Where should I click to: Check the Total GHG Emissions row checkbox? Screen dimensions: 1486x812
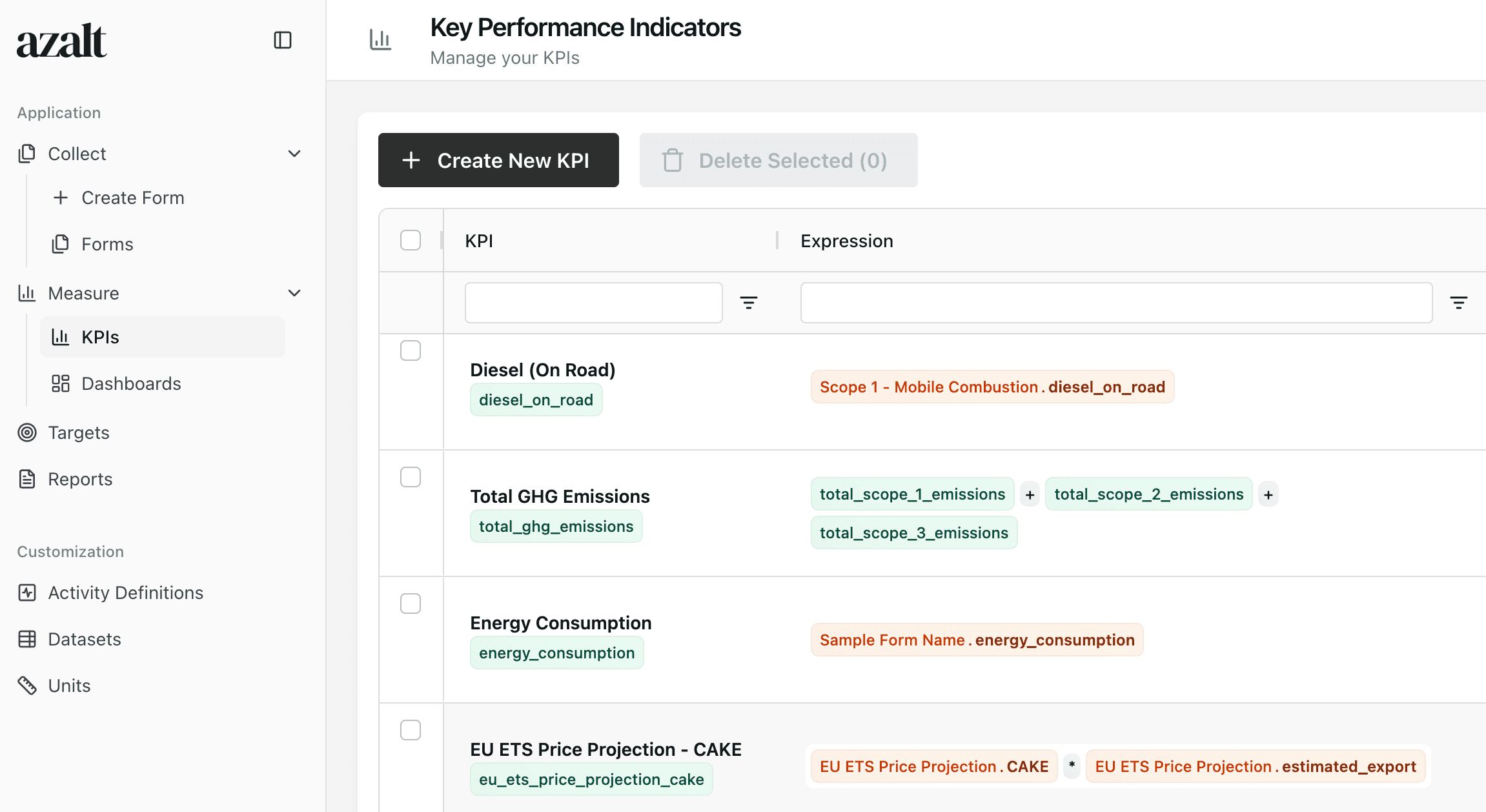pyautogui.click(x=411, y=477)
